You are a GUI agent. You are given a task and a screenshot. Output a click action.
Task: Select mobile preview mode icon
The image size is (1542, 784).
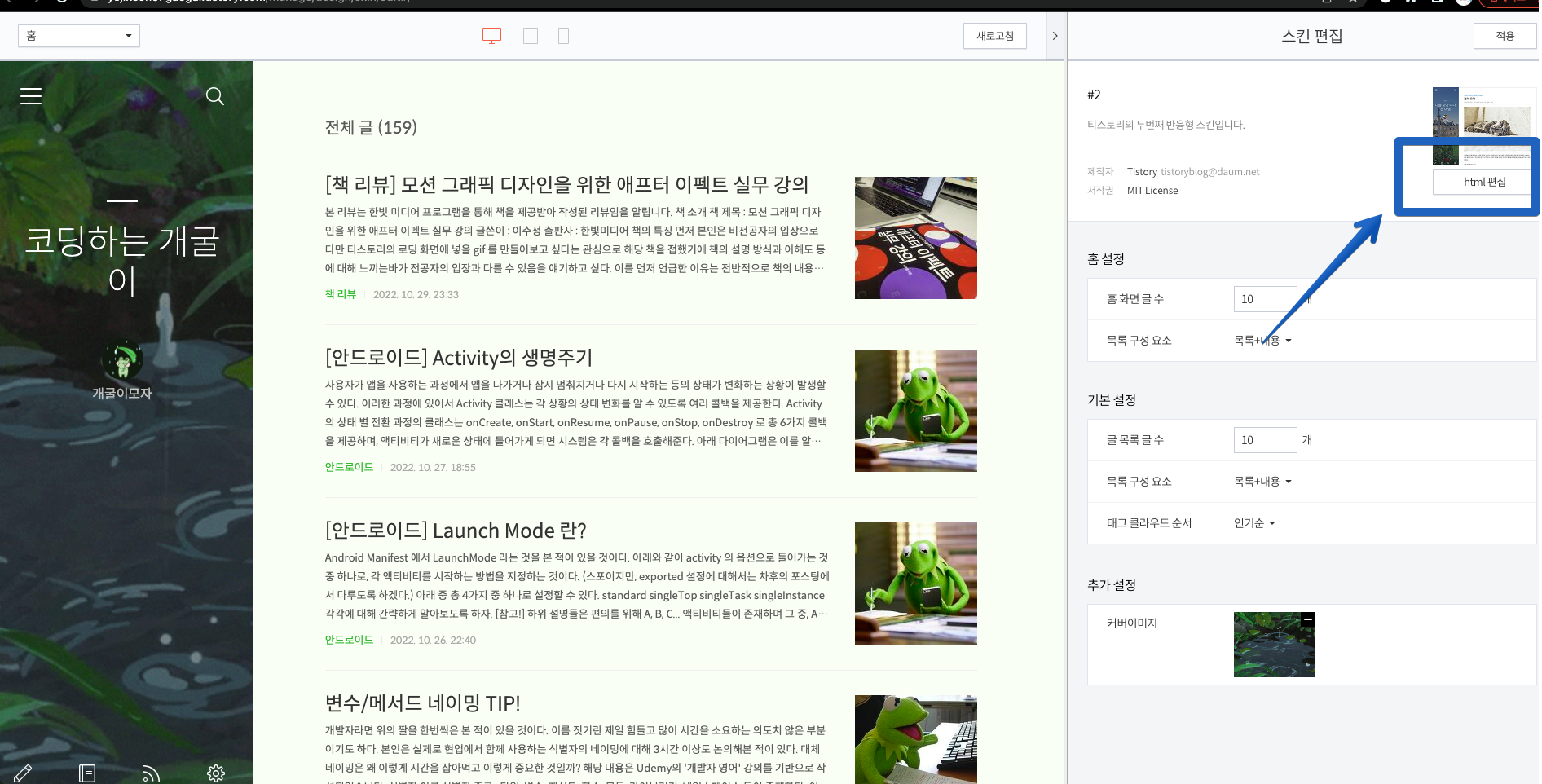(x=563, y=36)
